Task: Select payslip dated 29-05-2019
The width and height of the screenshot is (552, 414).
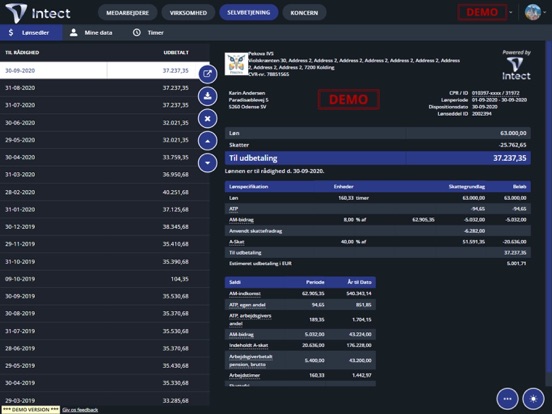Action: click(105, 365)
